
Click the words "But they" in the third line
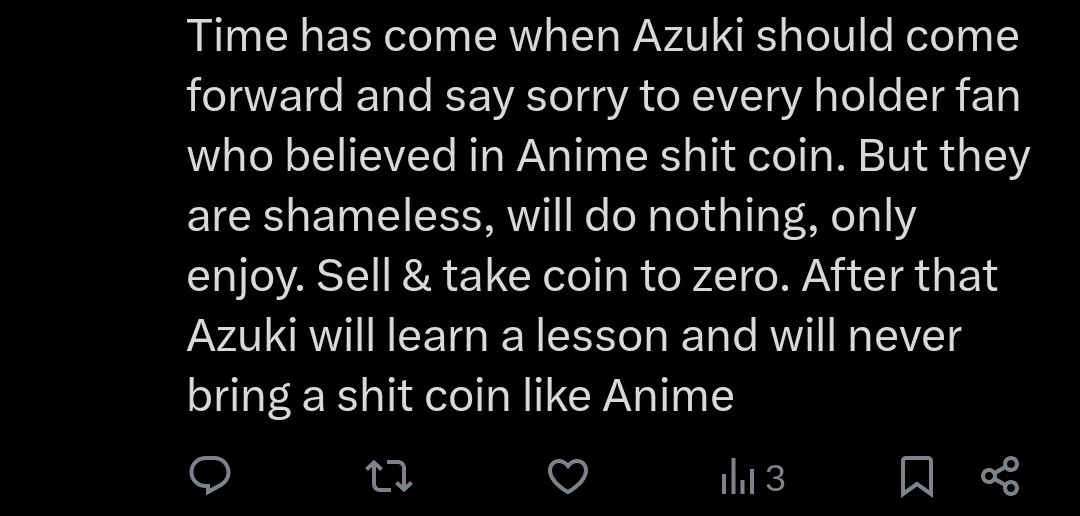tap(944, 156)
